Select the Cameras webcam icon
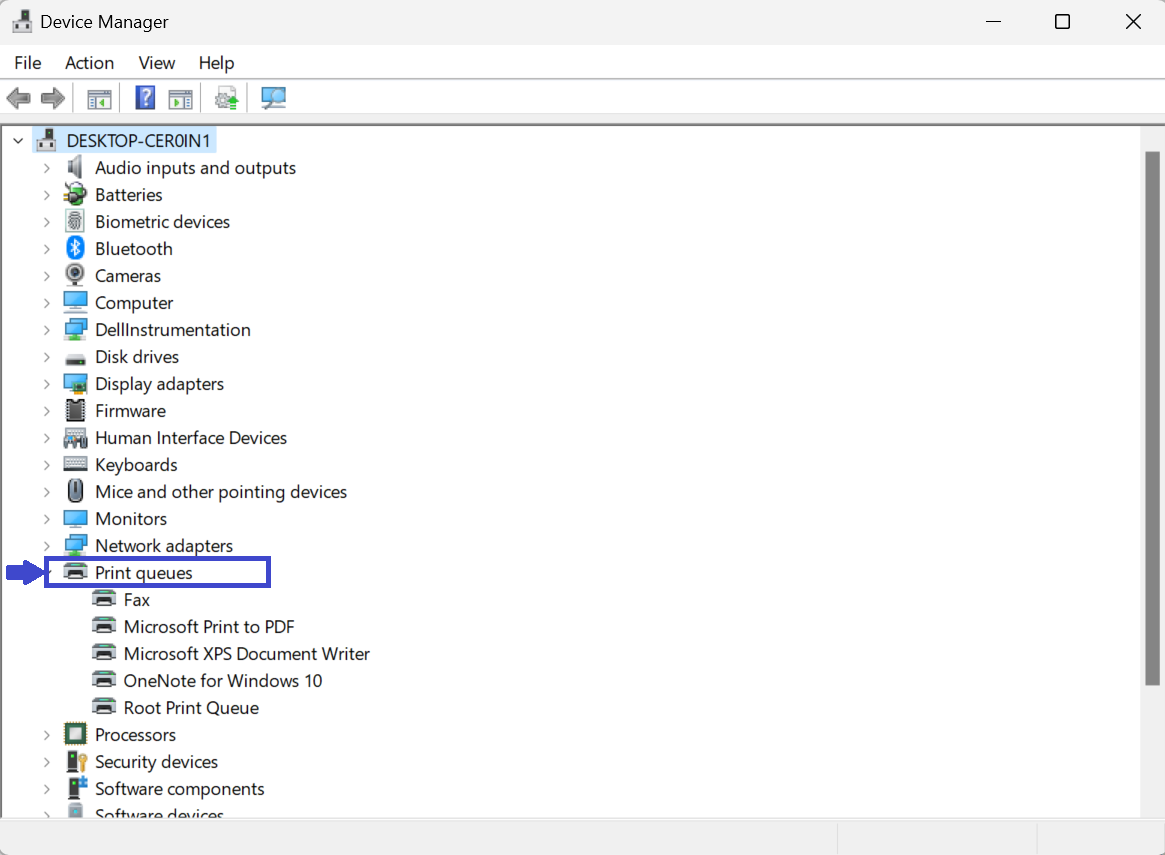The image size is (1165, 855). tap(75, 276)
